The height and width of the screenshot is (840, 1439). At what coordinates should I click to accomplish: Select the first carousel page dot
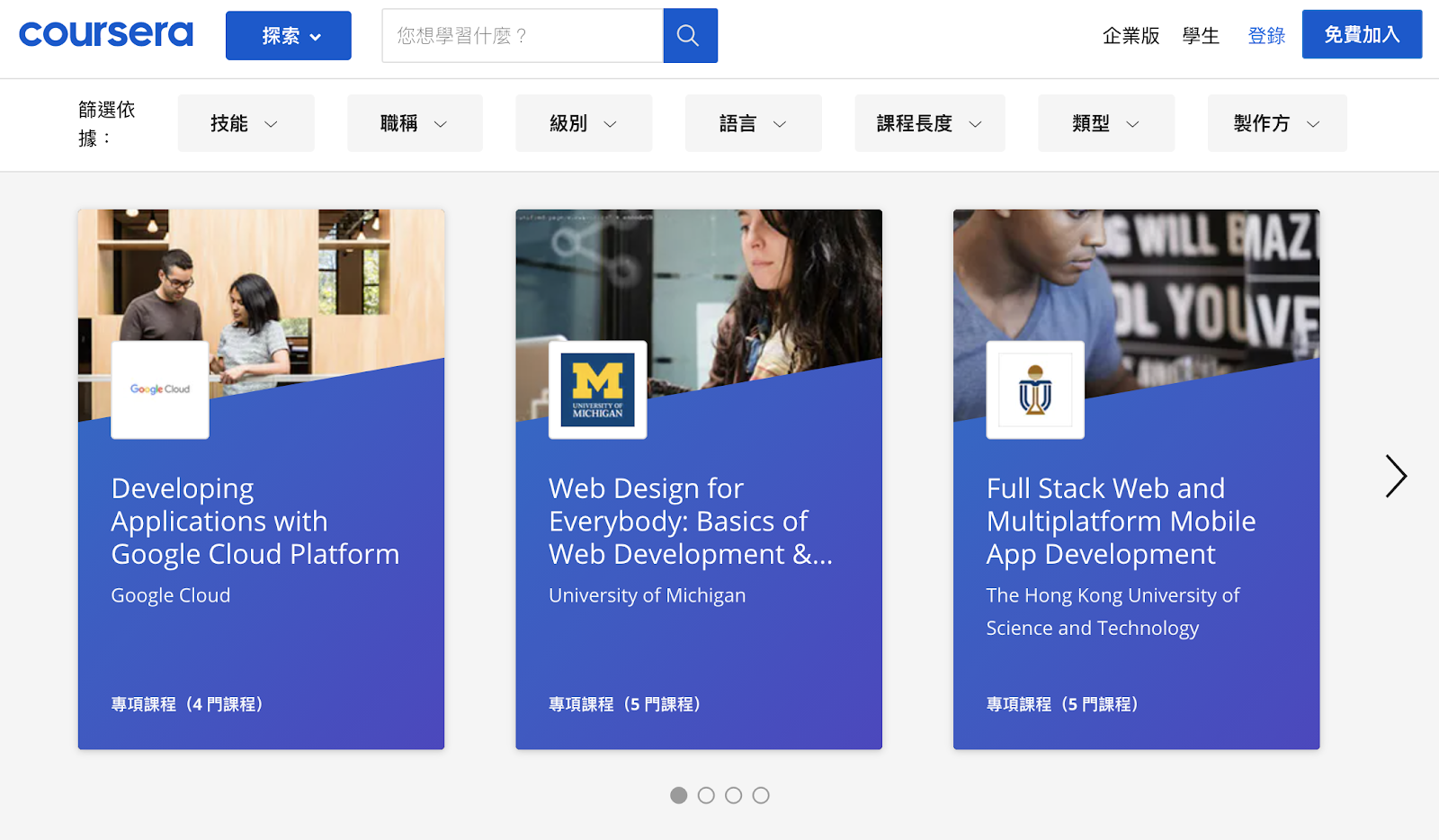coord(679,795)
